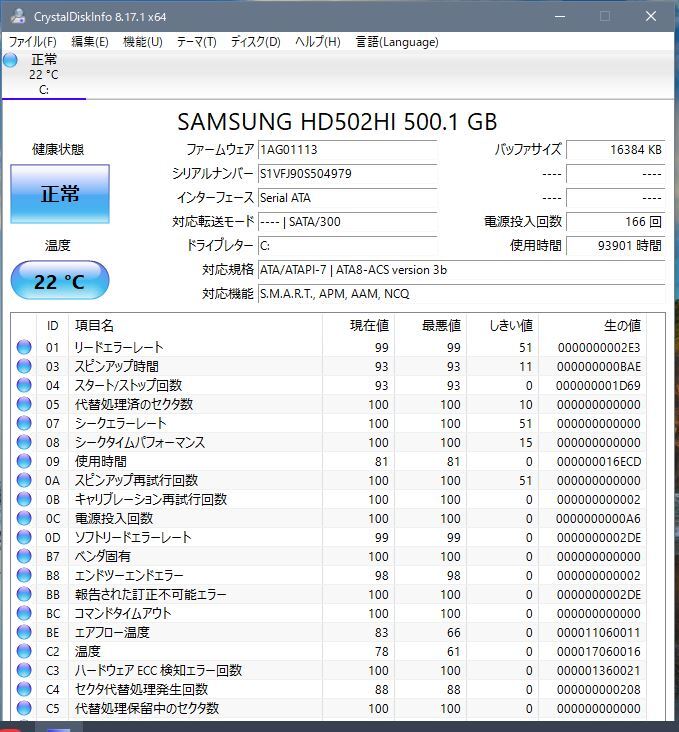Click raw value 000000000208 in C4 row

pos(599,690)
